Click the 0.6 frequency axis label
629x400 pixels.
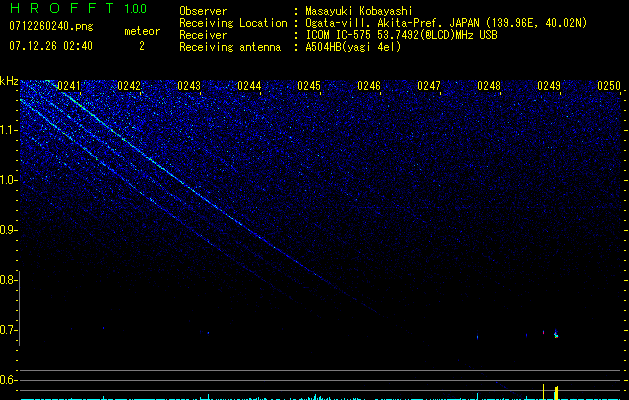coord(9,380)
